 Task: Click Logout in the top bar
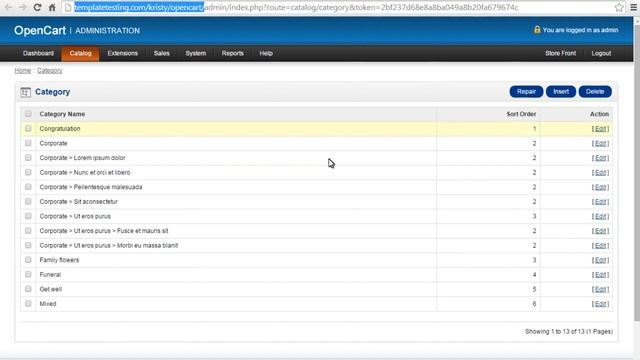601,53
